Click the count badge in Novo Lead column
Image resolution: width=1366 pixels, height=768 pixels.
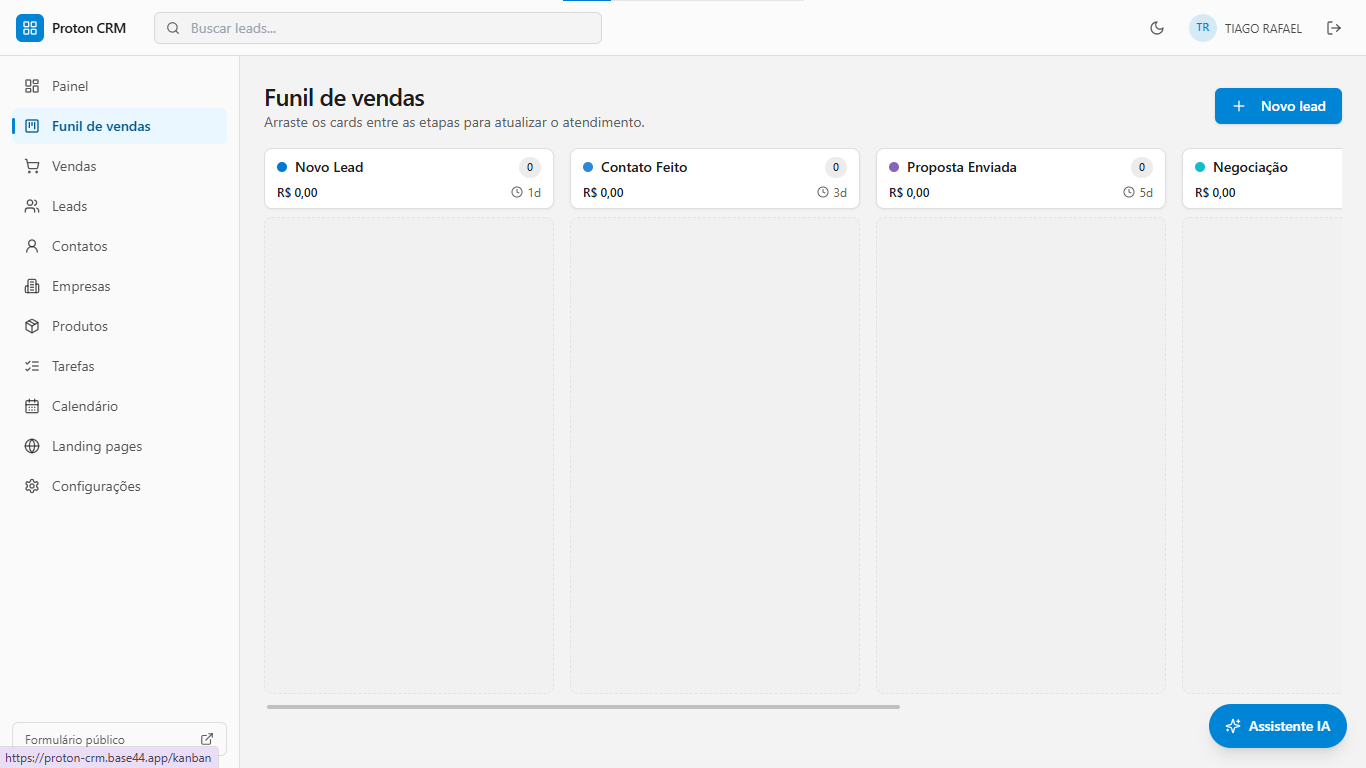coord(530,167)
